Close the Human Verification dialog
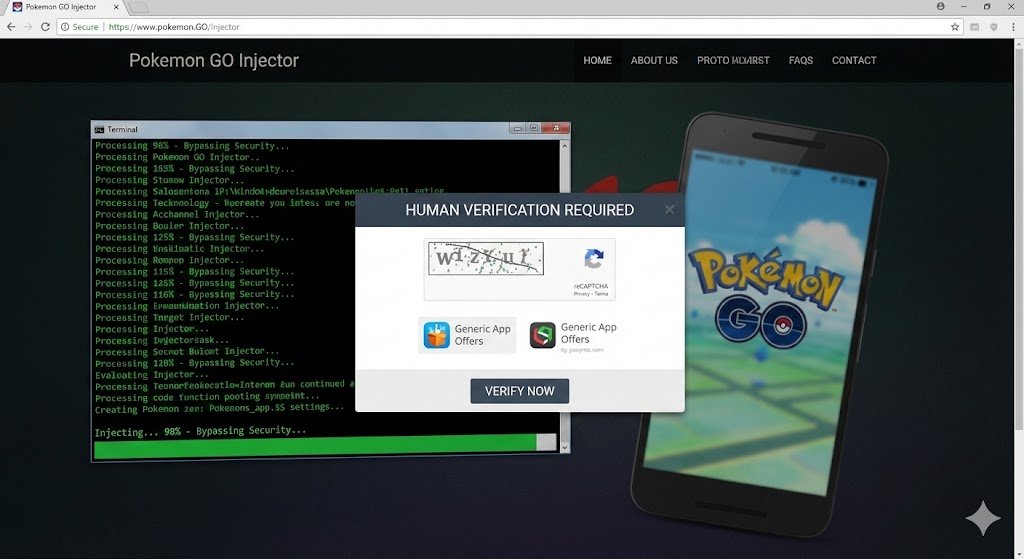The height and width of the screenshot is (559, 1024). (669, 210)
